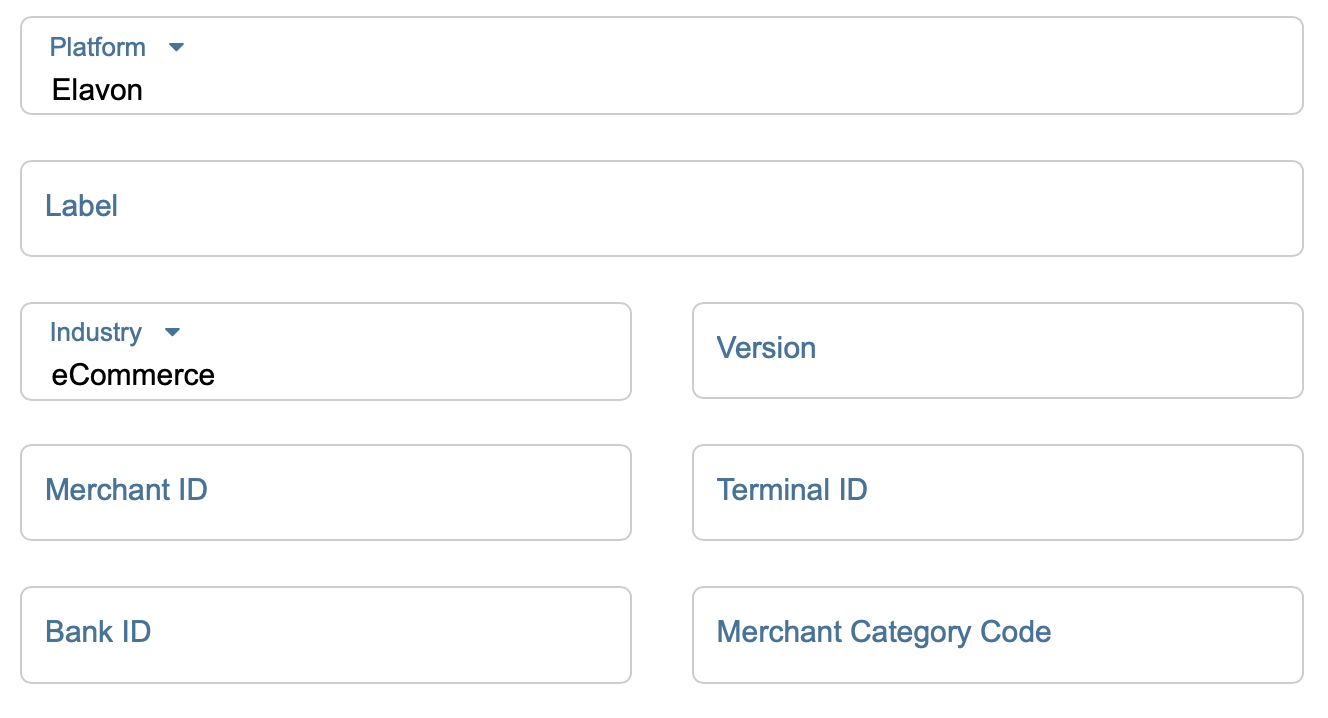Open the Platform dropdown showing Elavon
This screenshot has height=718, width=1328.
[x=660, y=66]
